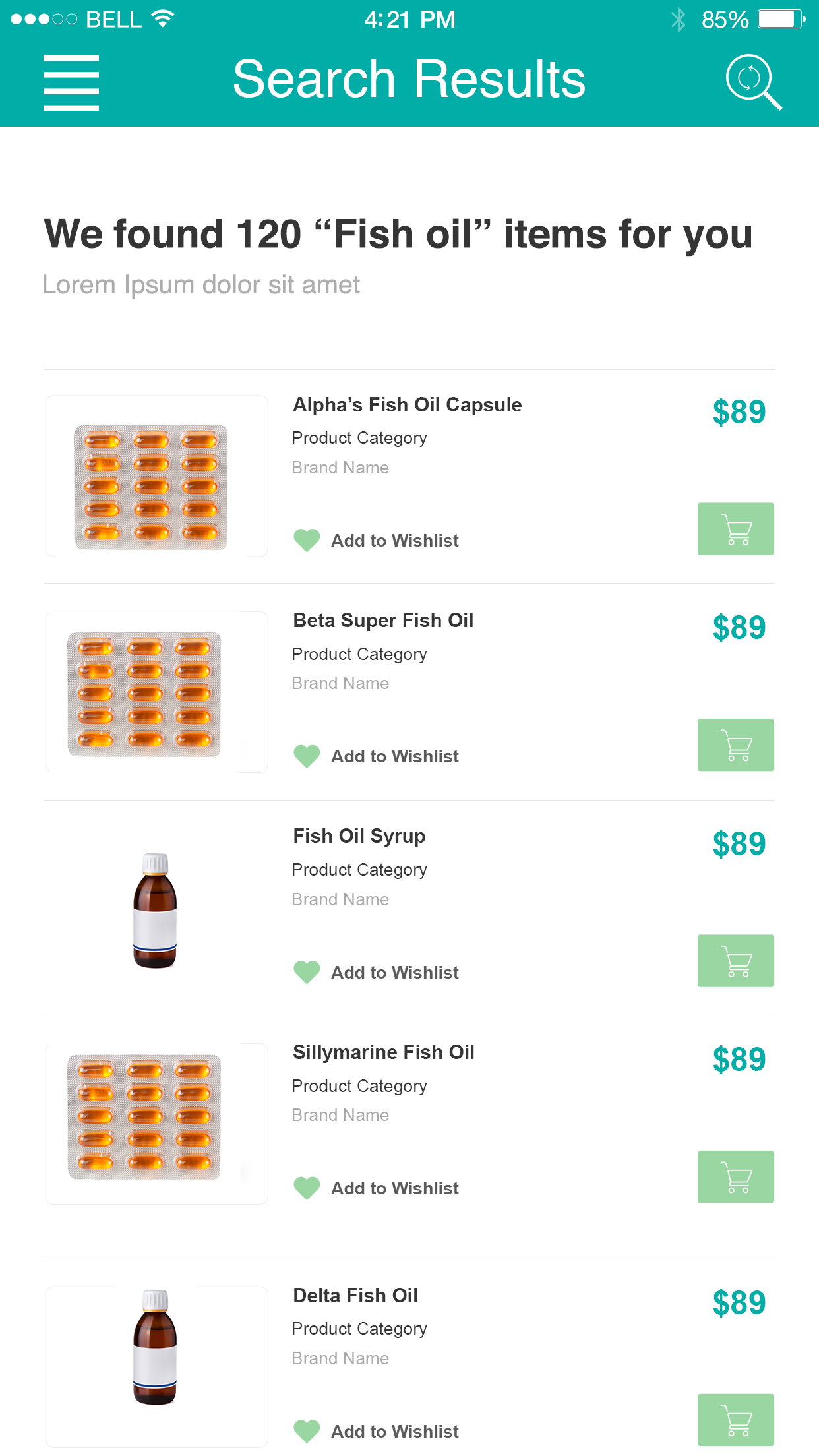Click Add to Wishlist under Delta Fish Oil
The height and width of the screenshot is (1456, 819).
(394, 1432)
